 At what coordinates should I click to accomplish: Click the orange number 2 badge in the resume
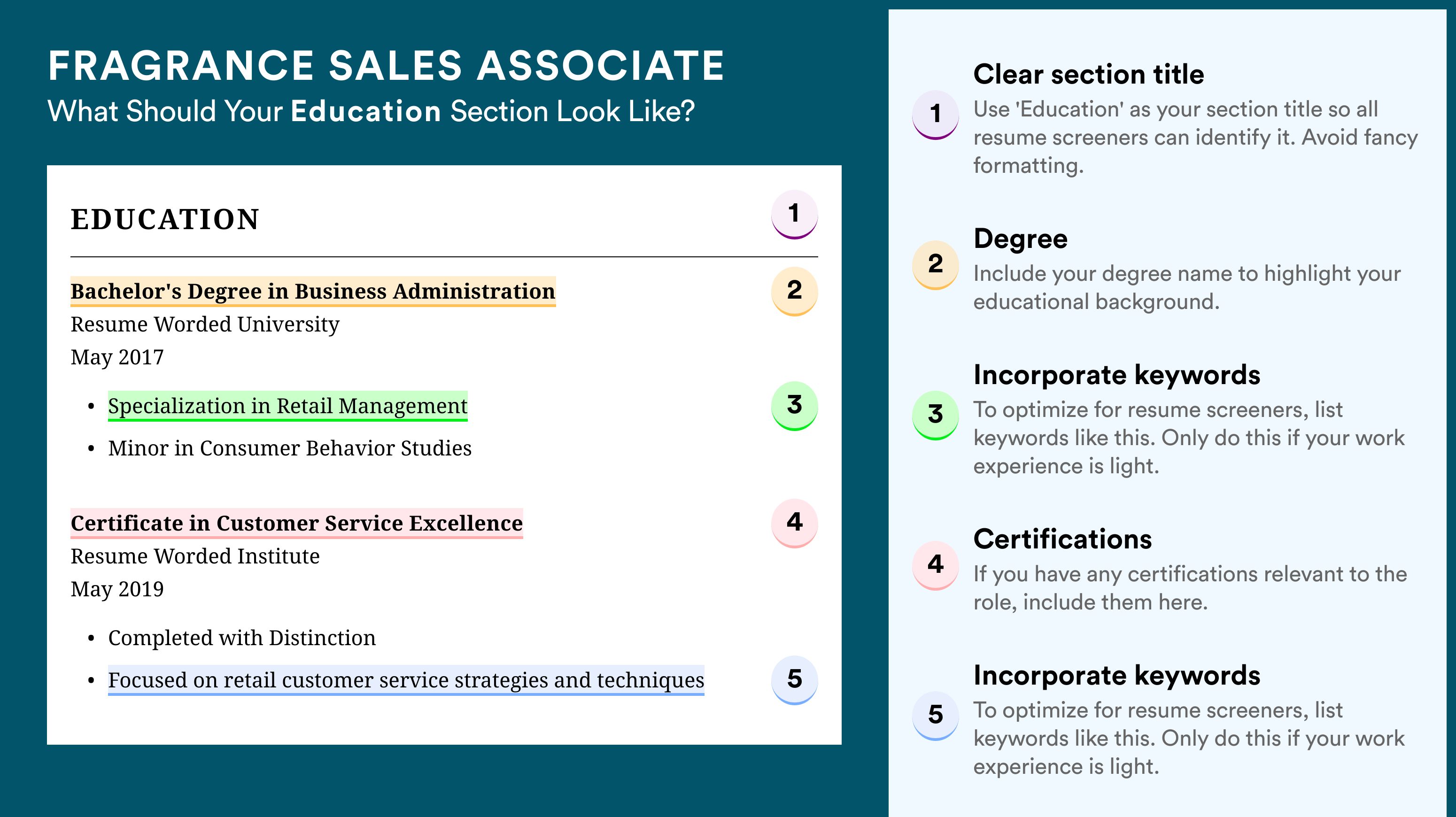(x=794, y=291)
